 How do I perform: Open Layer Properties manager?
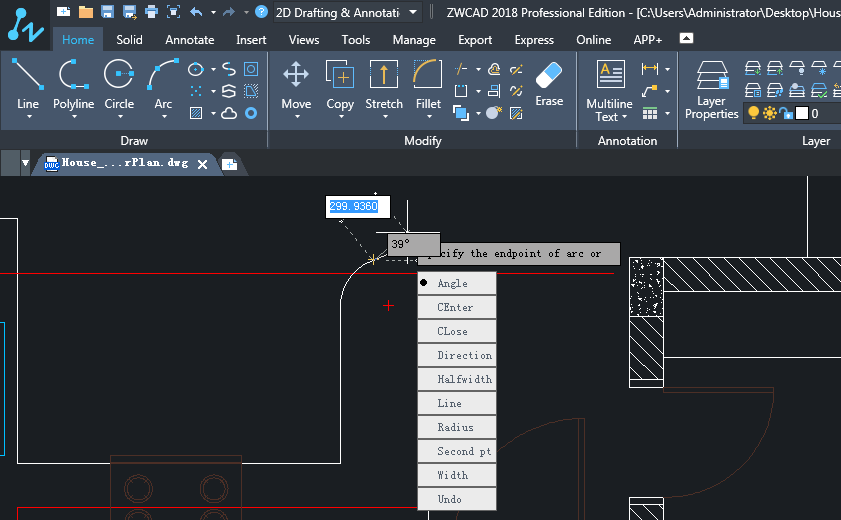point(711,89)
